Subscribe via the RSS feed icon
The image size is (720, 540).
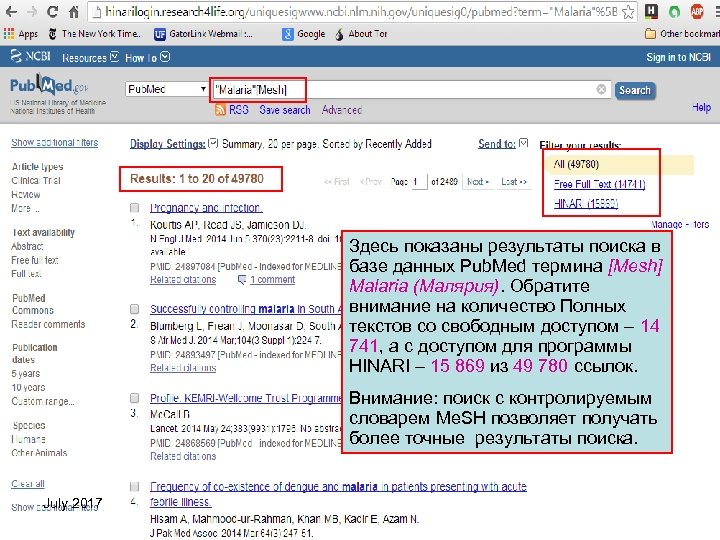220,110
